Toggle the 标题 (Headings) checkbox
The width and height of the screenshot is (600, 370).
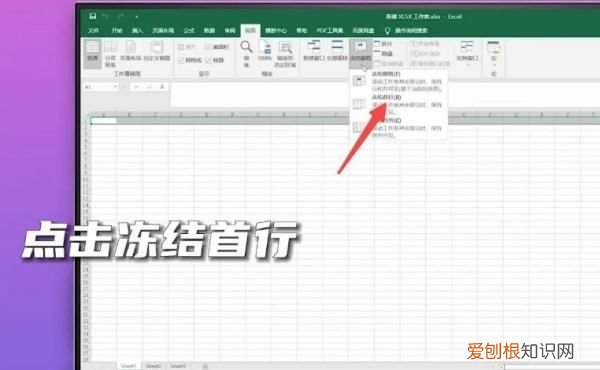[214, 60]
